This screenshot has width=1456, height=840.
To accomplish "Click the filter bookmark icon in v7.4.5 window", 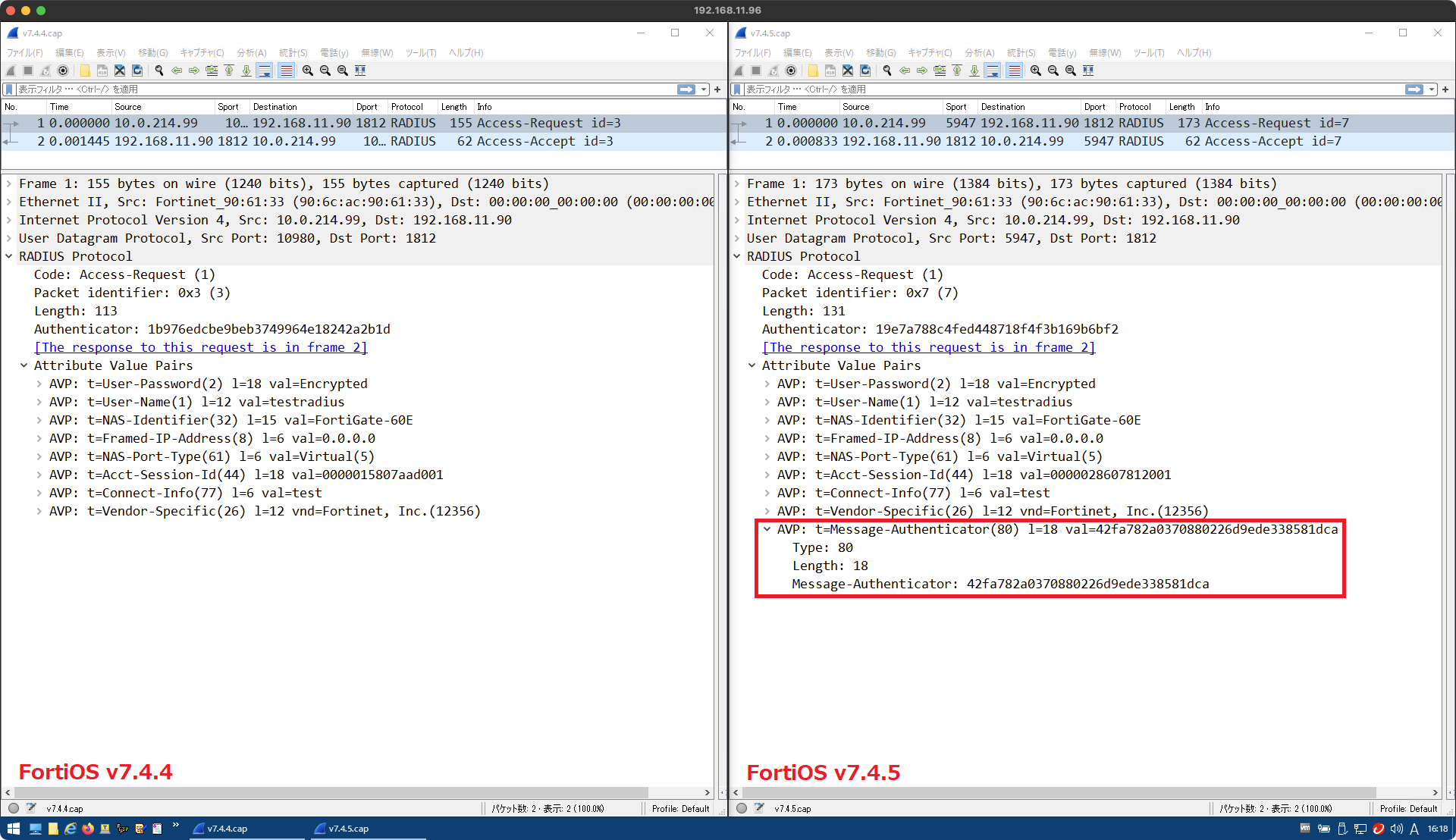I will pos(737,89).
